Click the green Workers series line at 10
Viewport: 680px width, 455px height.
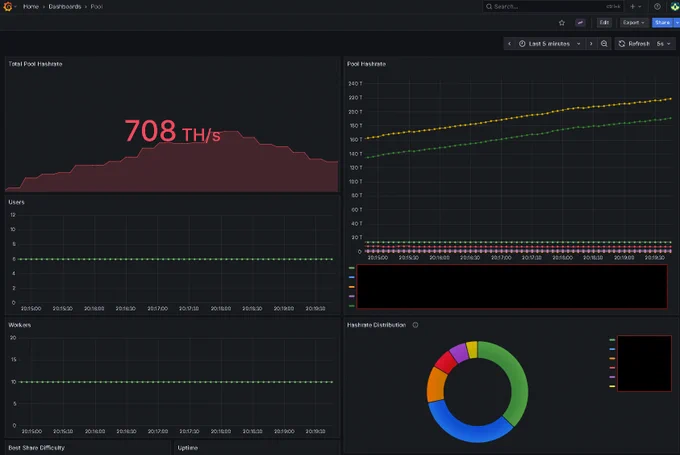(x=176, y=382)
